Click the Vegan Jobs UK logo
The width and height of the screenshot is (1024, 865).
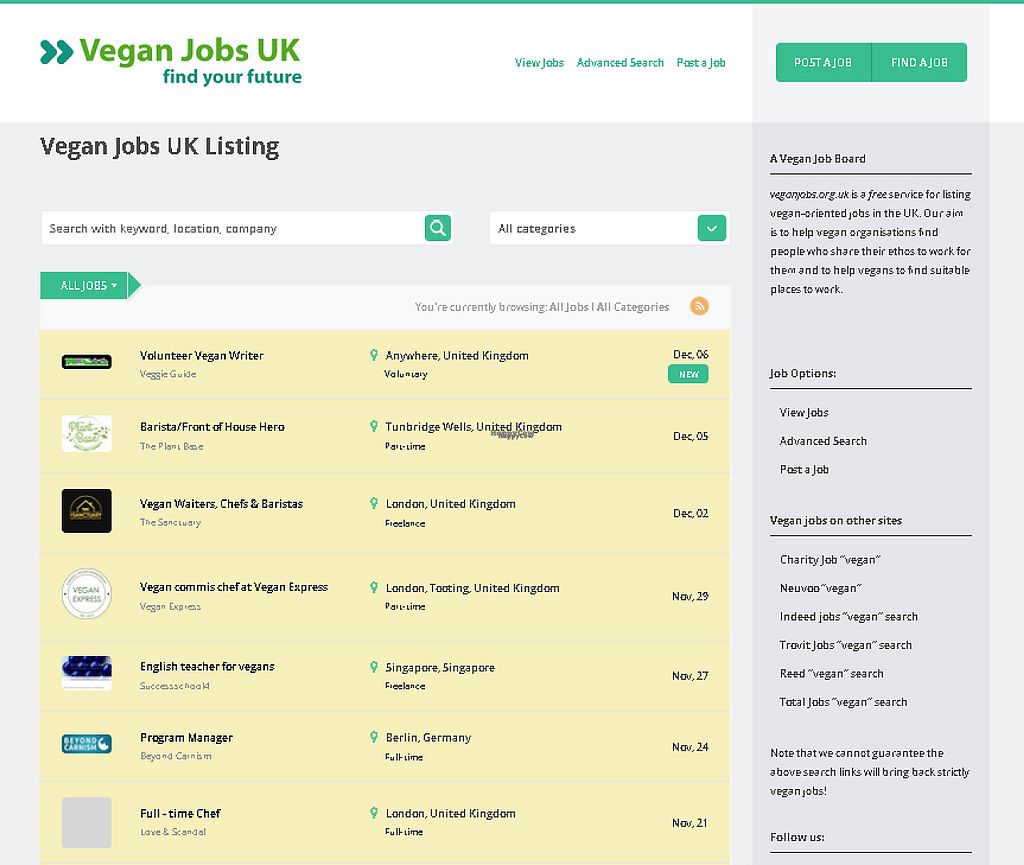coord(171,61)
